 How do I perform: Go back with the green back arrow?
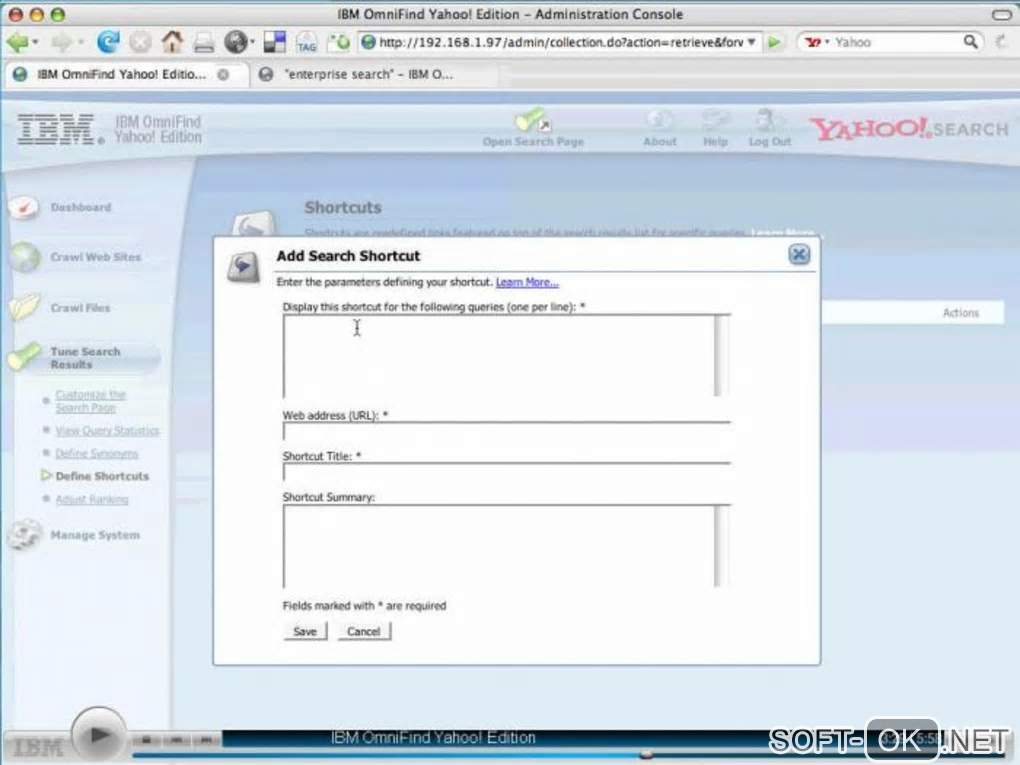coord(18,43)
